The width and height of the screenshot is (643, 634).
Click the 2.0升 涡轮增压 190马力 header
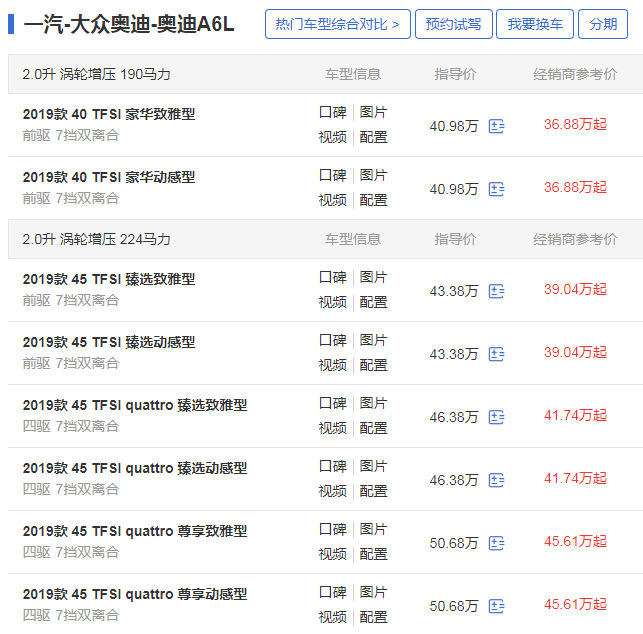(x=96, y=74)
